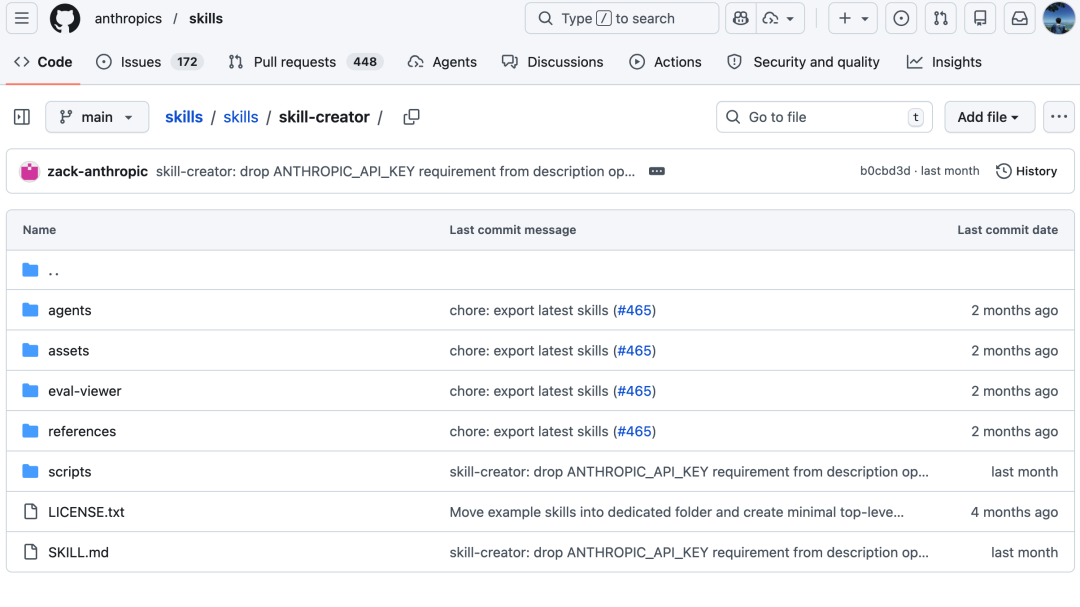Viewport: 1080px width, 607px height.
Task: Open the b0cbd3d commit hash link
Action: 885,171
